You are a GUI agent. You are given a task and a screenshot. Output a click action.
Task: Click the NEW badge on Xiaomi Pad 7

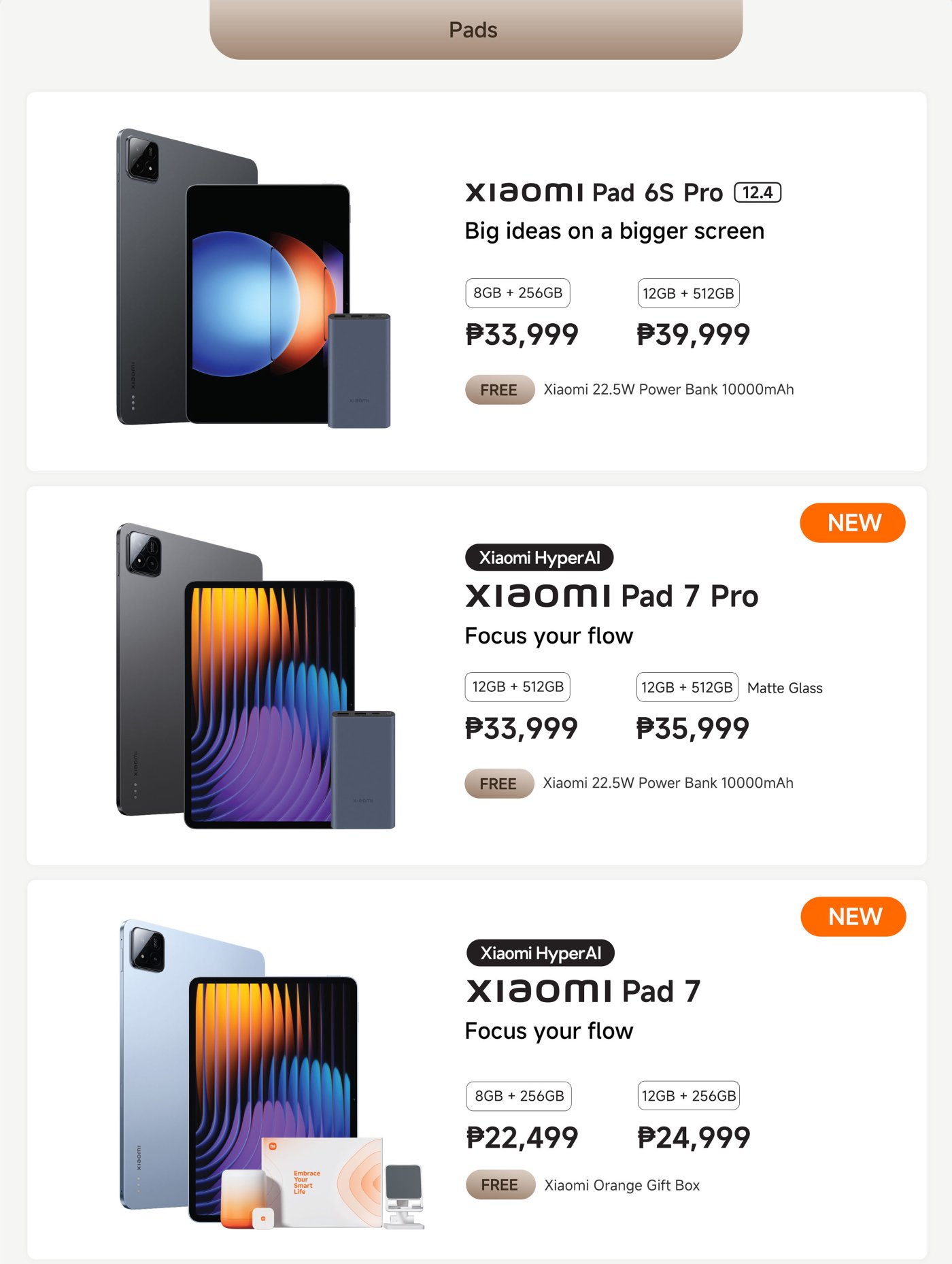pos(853,916)
